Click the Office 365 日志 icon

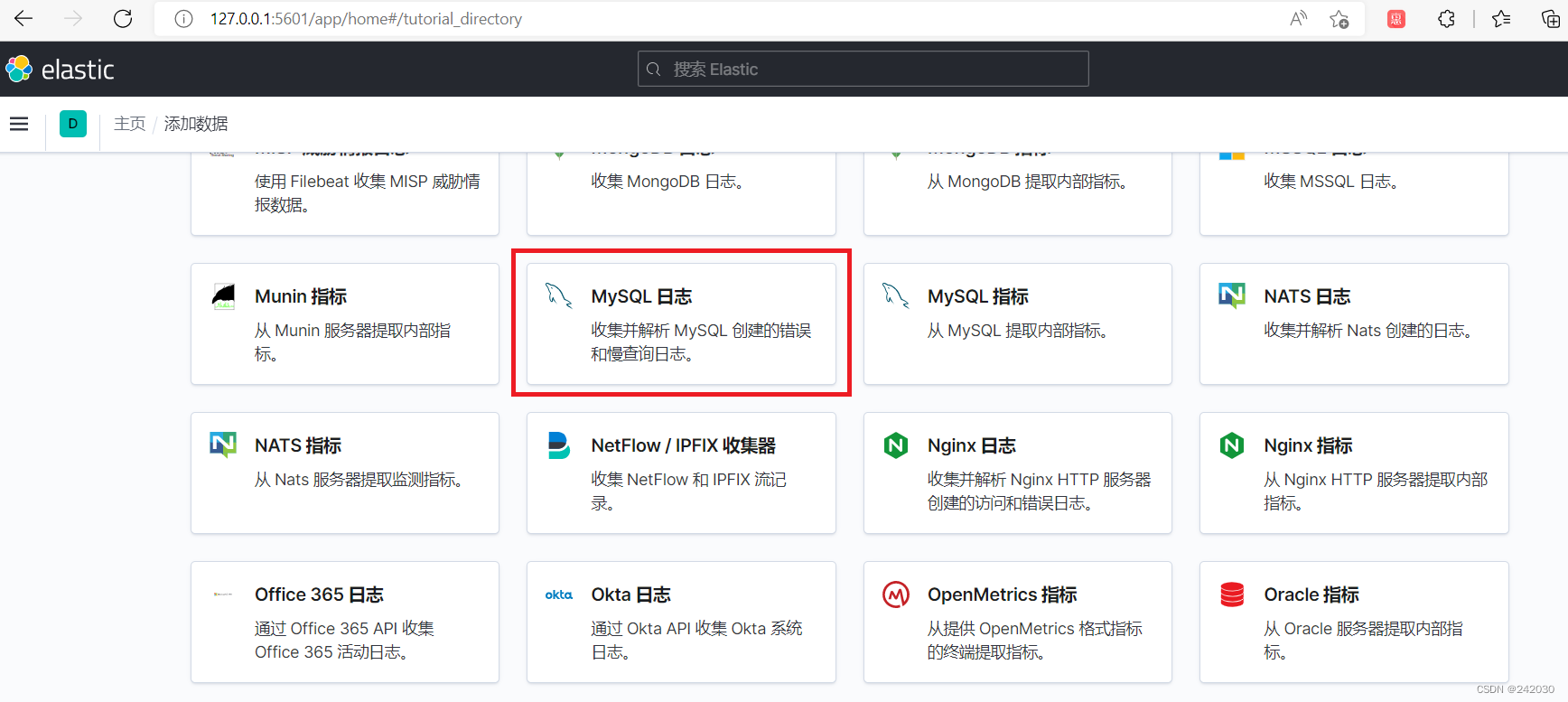tap(223, 594)
